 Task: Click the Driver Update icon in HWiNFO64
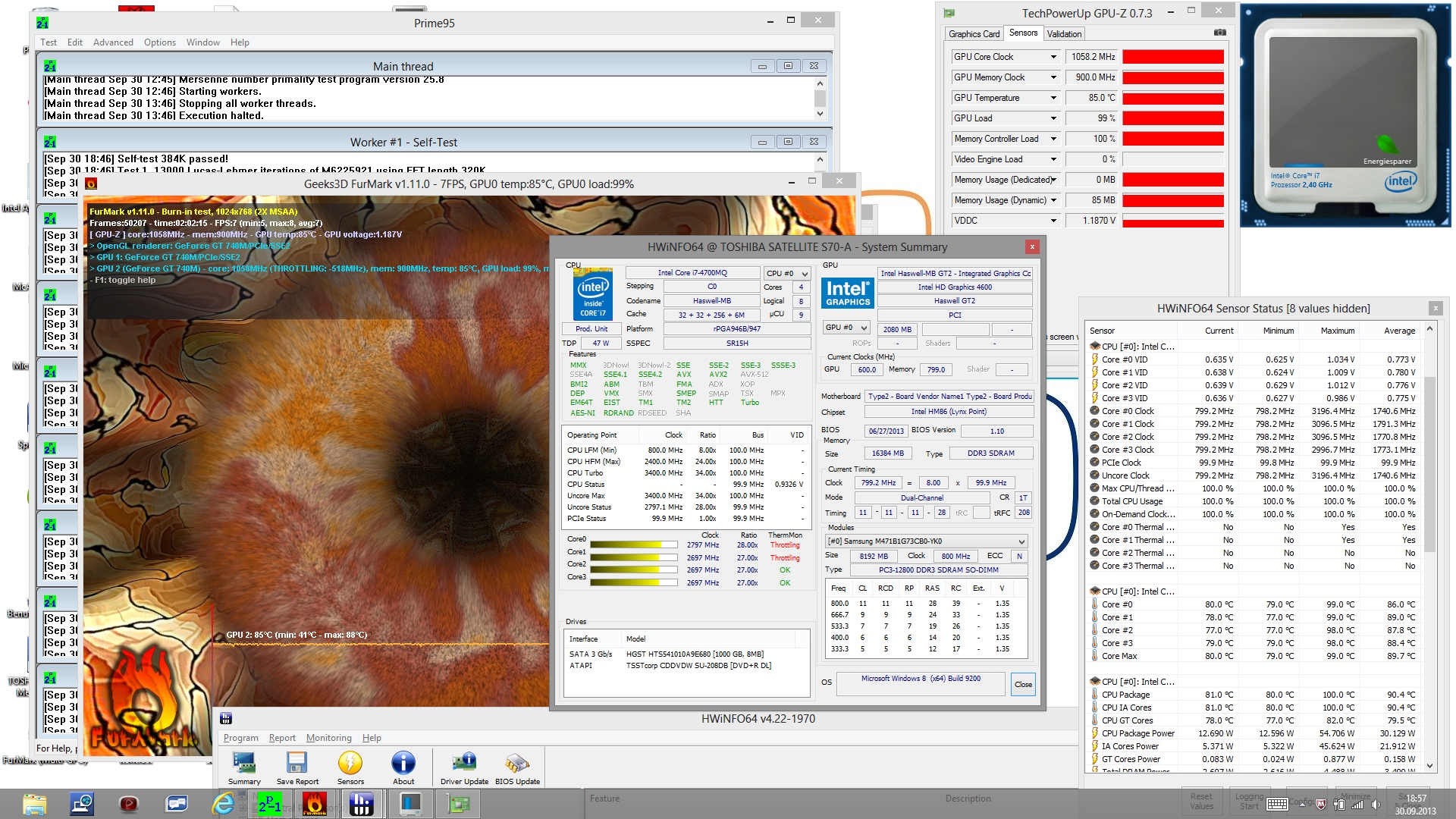coord(464,763)
